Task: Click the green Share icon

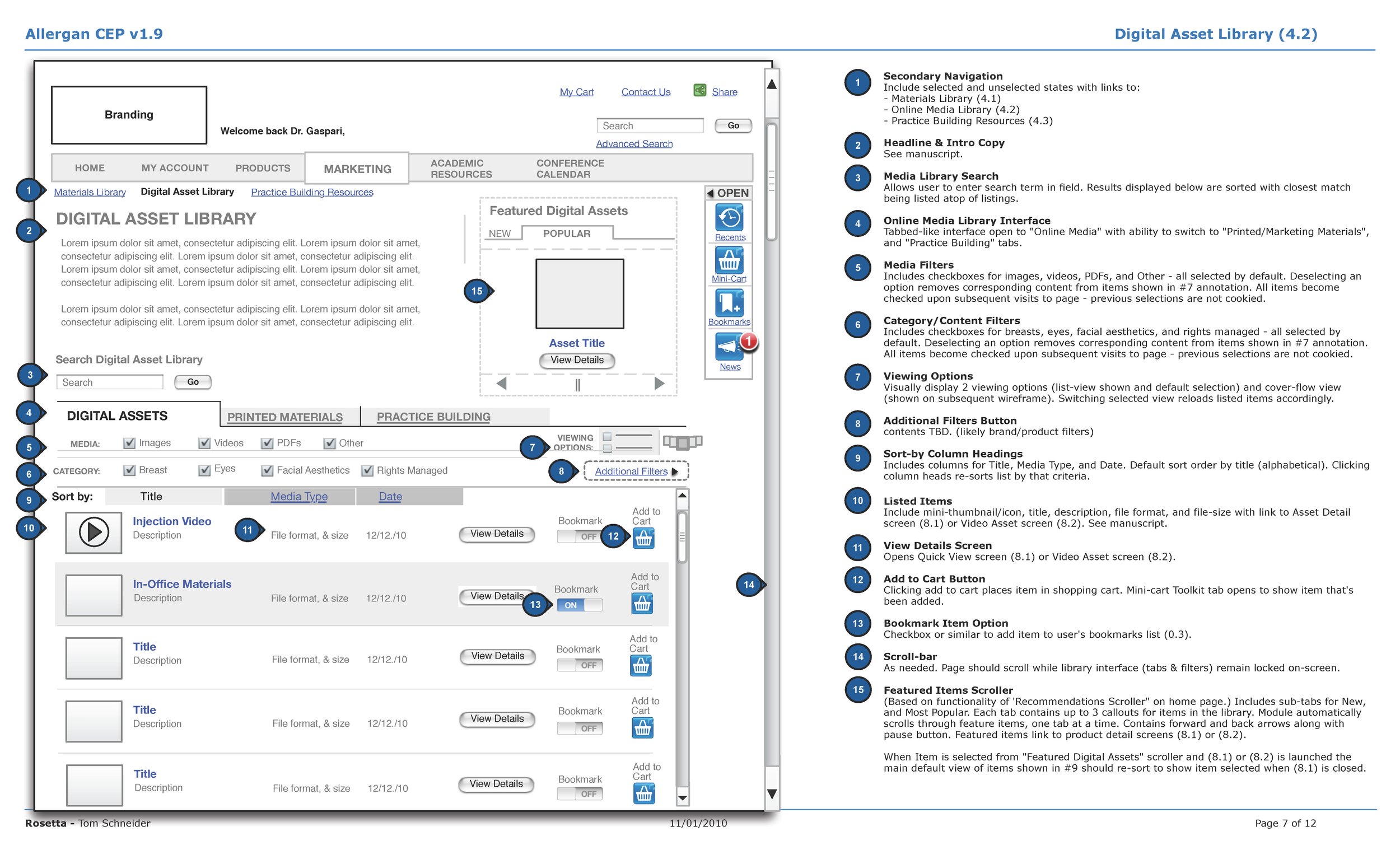Action: pos(700,90)
